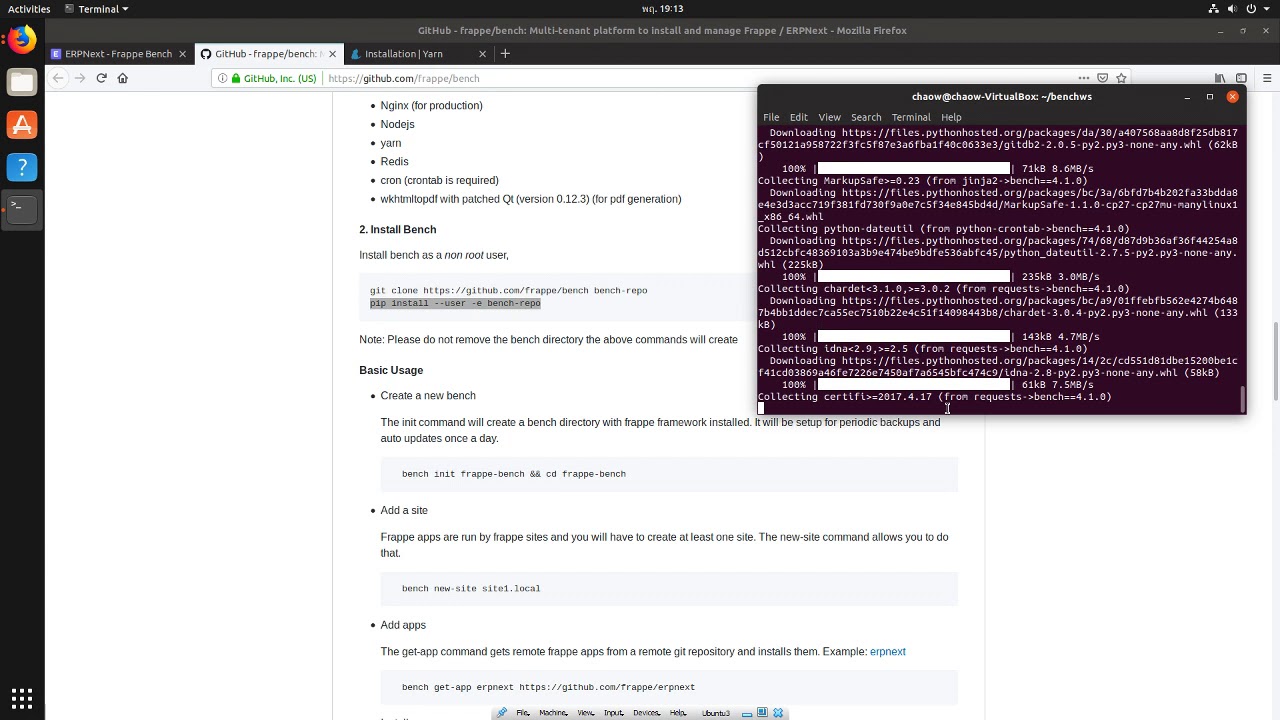Reload the current page
Screen dimensions: 1280x720
tap(101, 78)
